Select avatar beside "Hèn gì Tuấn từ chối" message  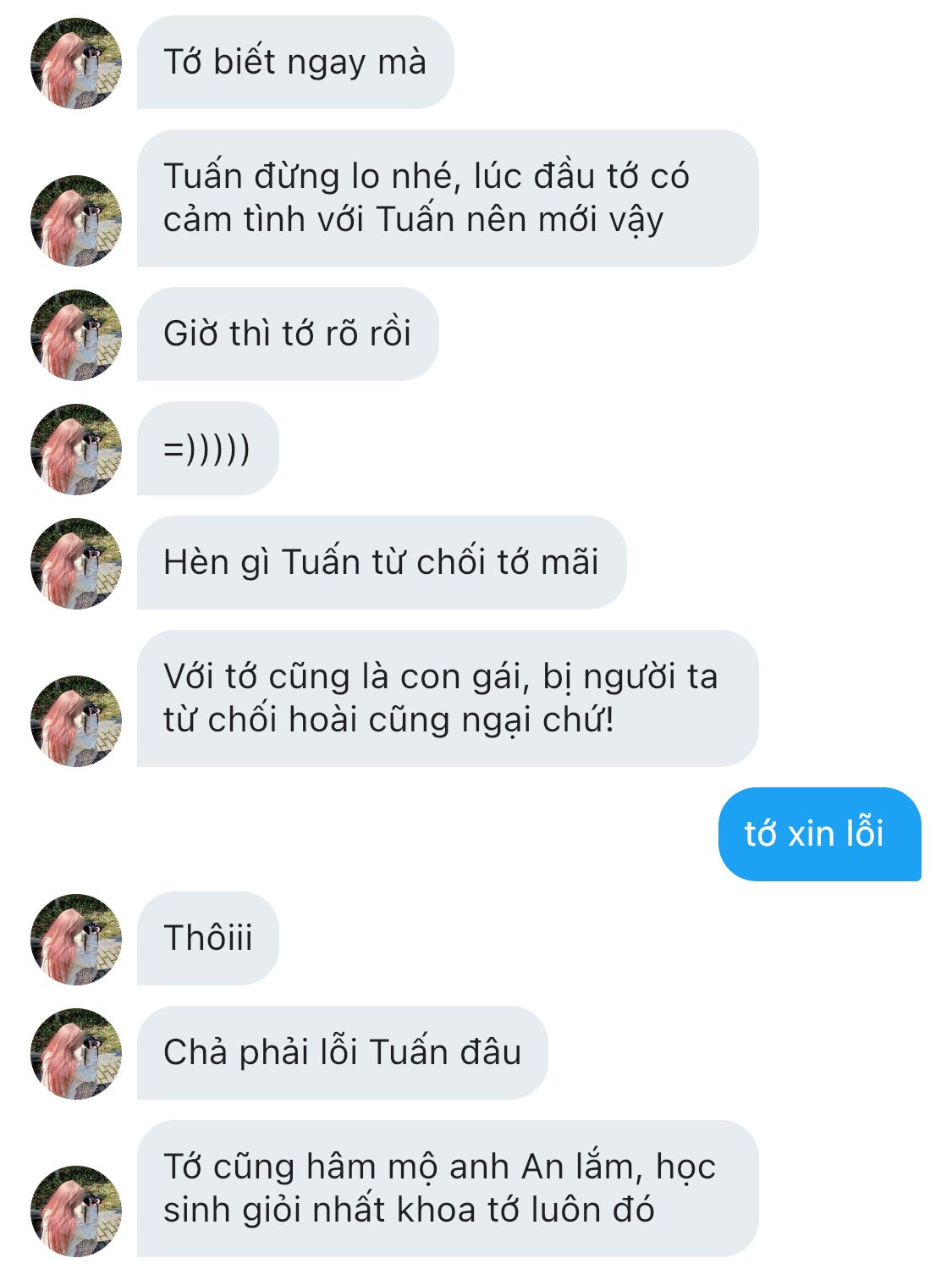point(76,563)
